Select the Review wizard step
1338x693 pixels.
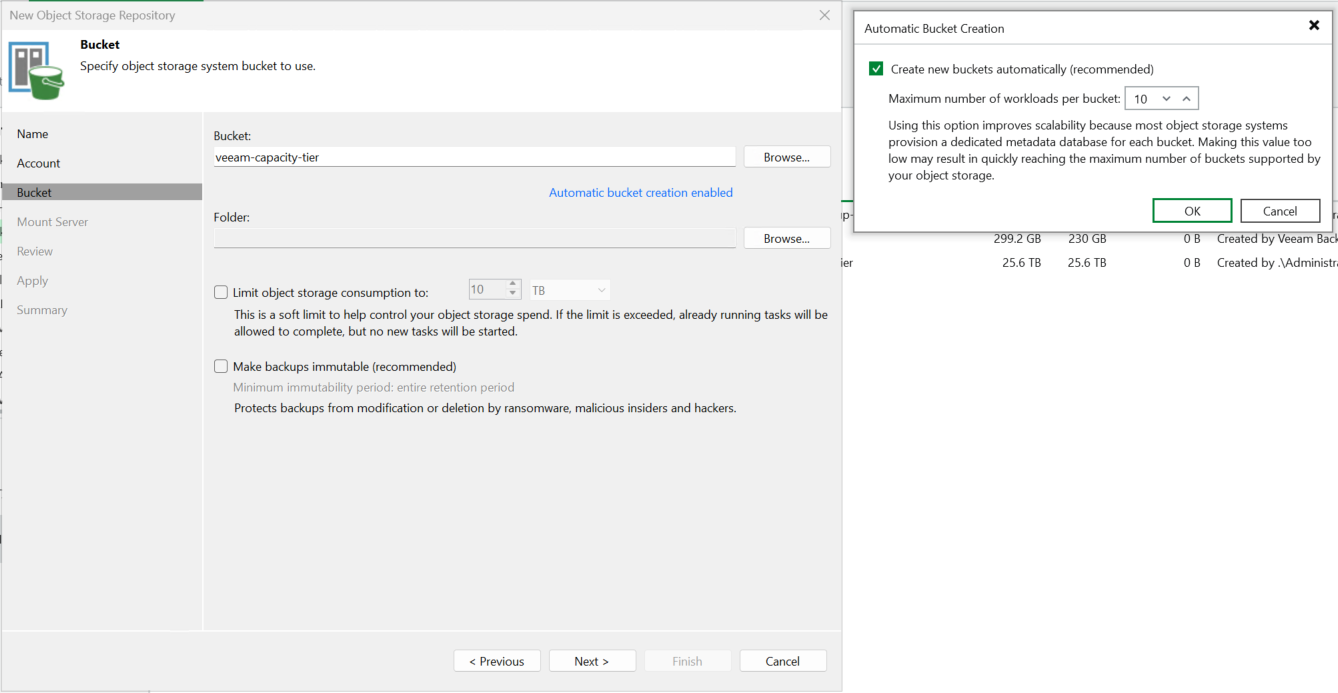click(35, 251)
